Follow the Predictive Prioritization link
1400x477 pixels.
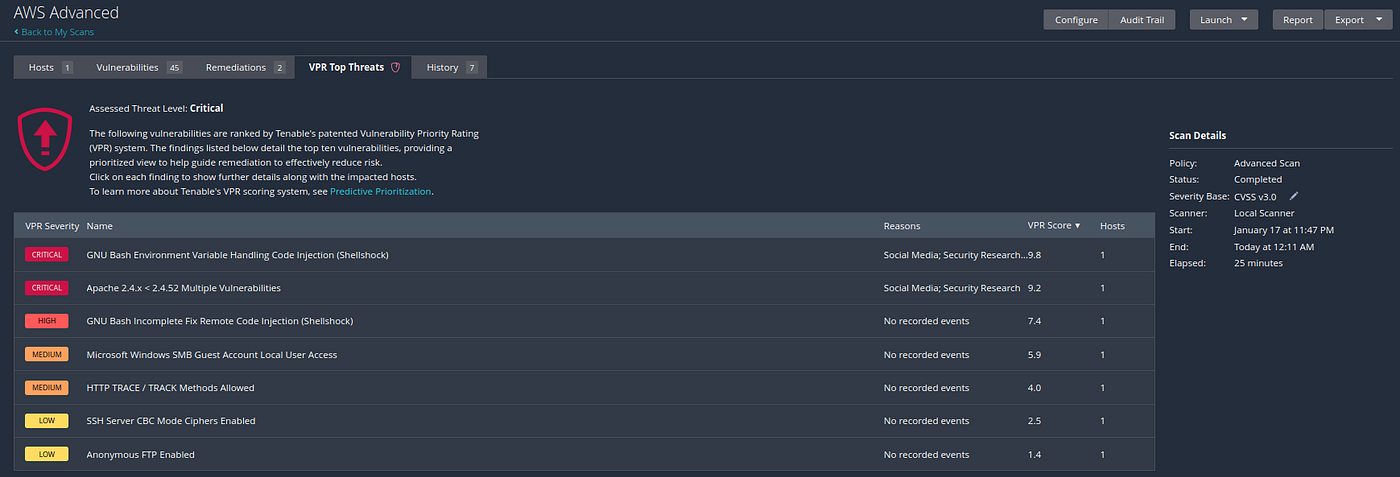[381, 191]
